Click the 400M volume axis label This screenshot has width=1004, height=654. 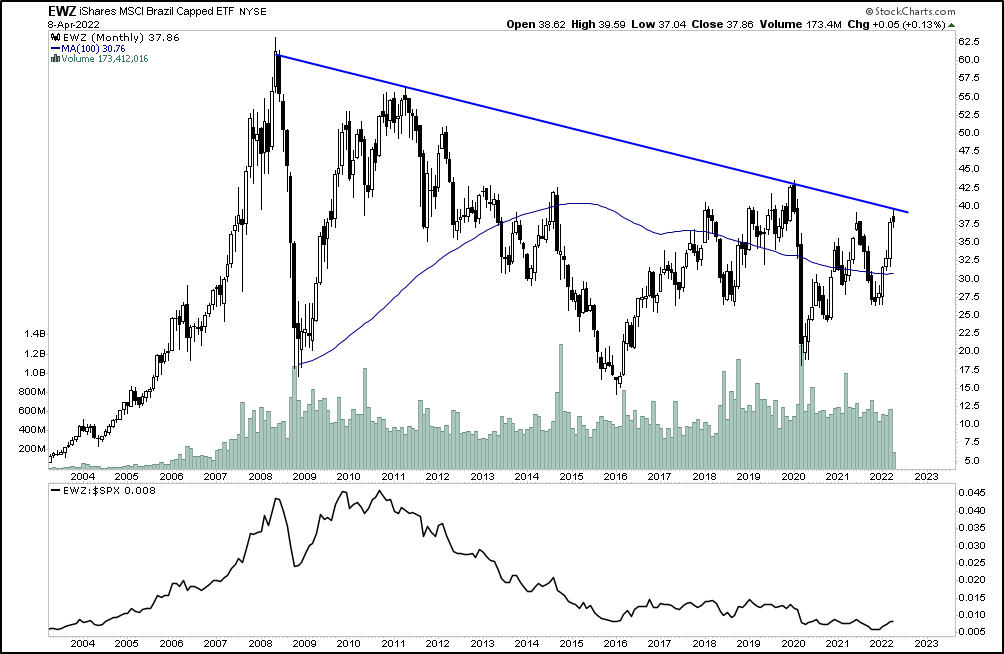pyautogui.click(x=32, y=430)
